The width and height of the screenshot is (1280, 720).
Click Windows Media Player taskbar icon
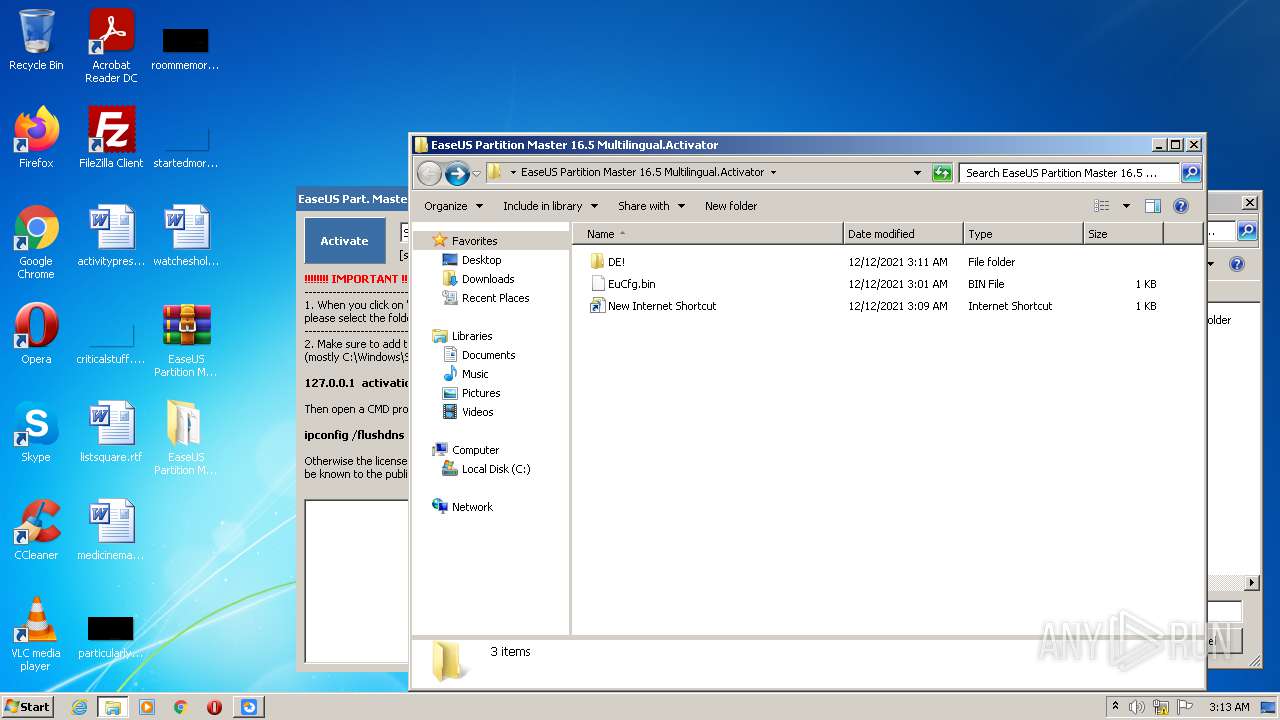click(147, 707)
